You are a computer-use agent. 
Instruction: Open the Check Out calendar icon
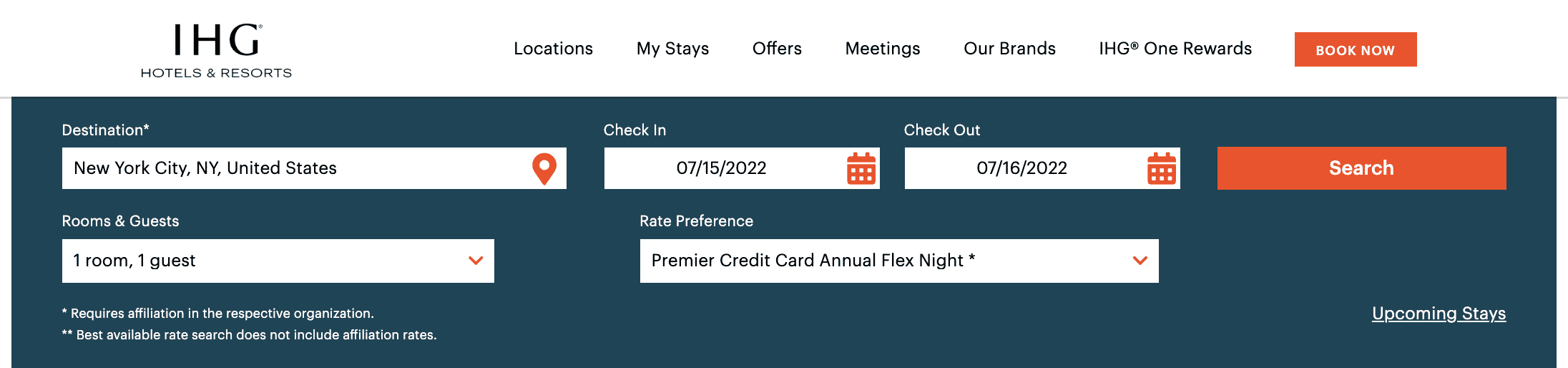[x=1162, y=169]
